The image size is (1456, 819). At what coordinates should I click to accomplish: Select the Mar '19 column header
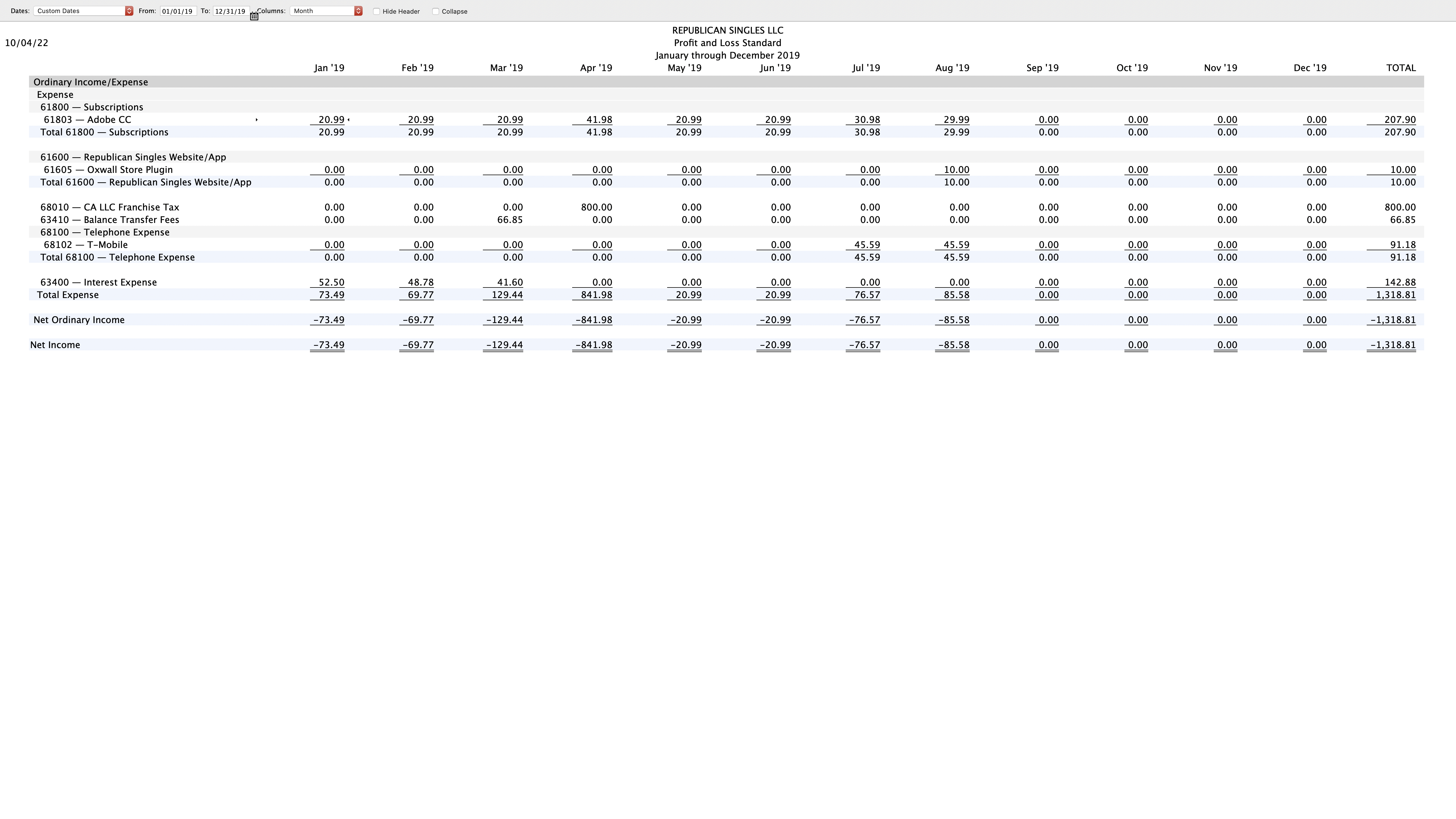coord(506,68)
